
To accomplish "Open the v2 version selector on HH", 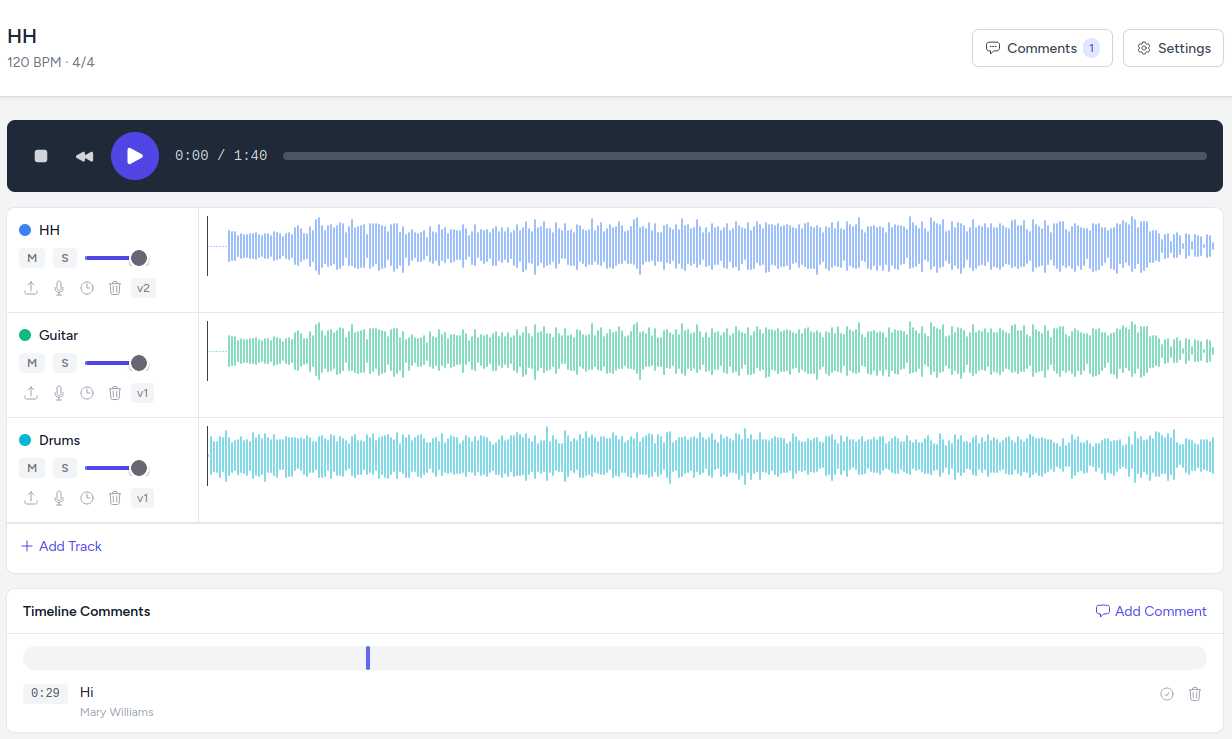I will coord(143,287).
